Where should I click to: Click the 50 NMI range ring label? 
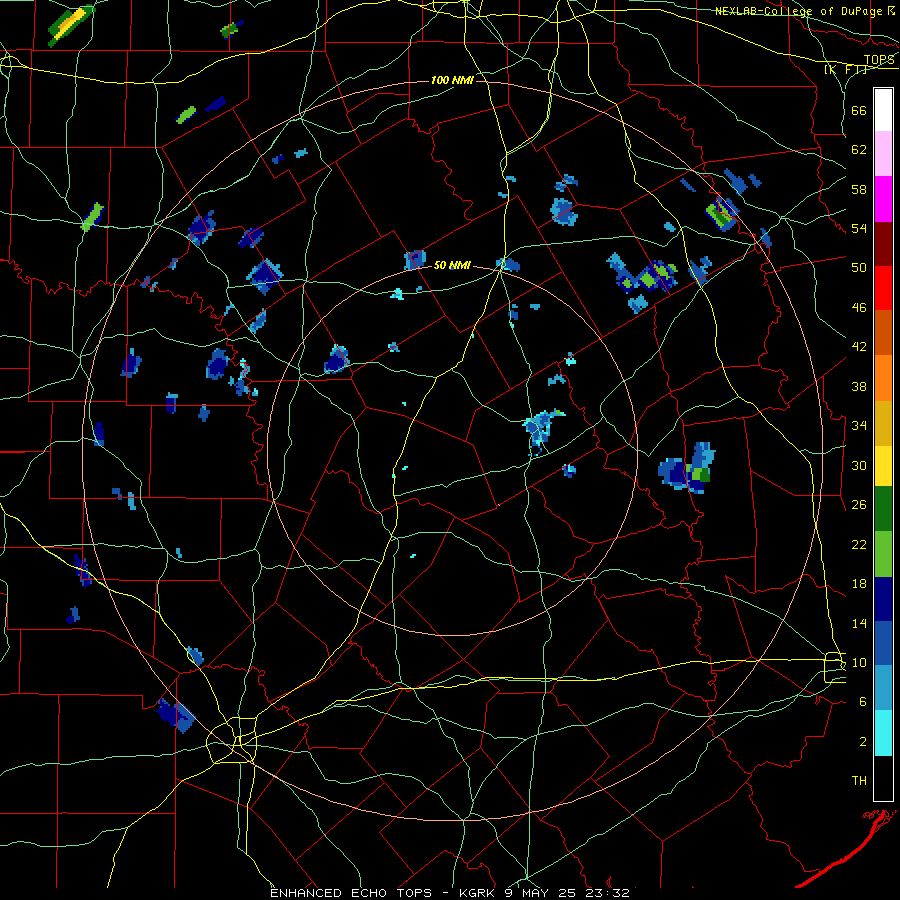coord(452,265)
